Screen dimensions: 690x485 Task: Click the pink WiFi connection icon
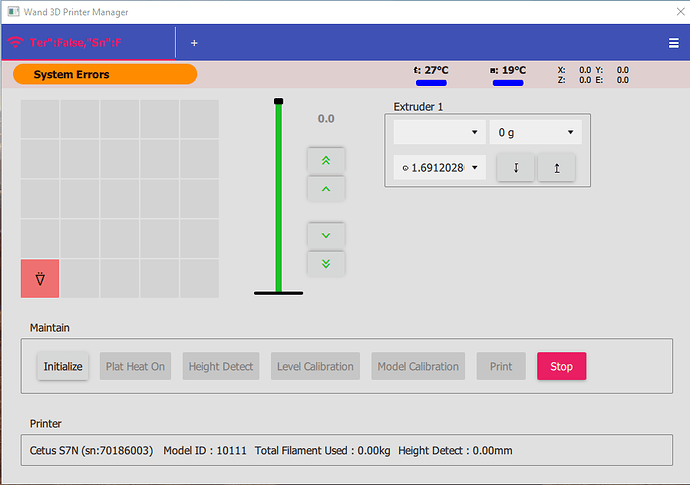click(15, 42)
